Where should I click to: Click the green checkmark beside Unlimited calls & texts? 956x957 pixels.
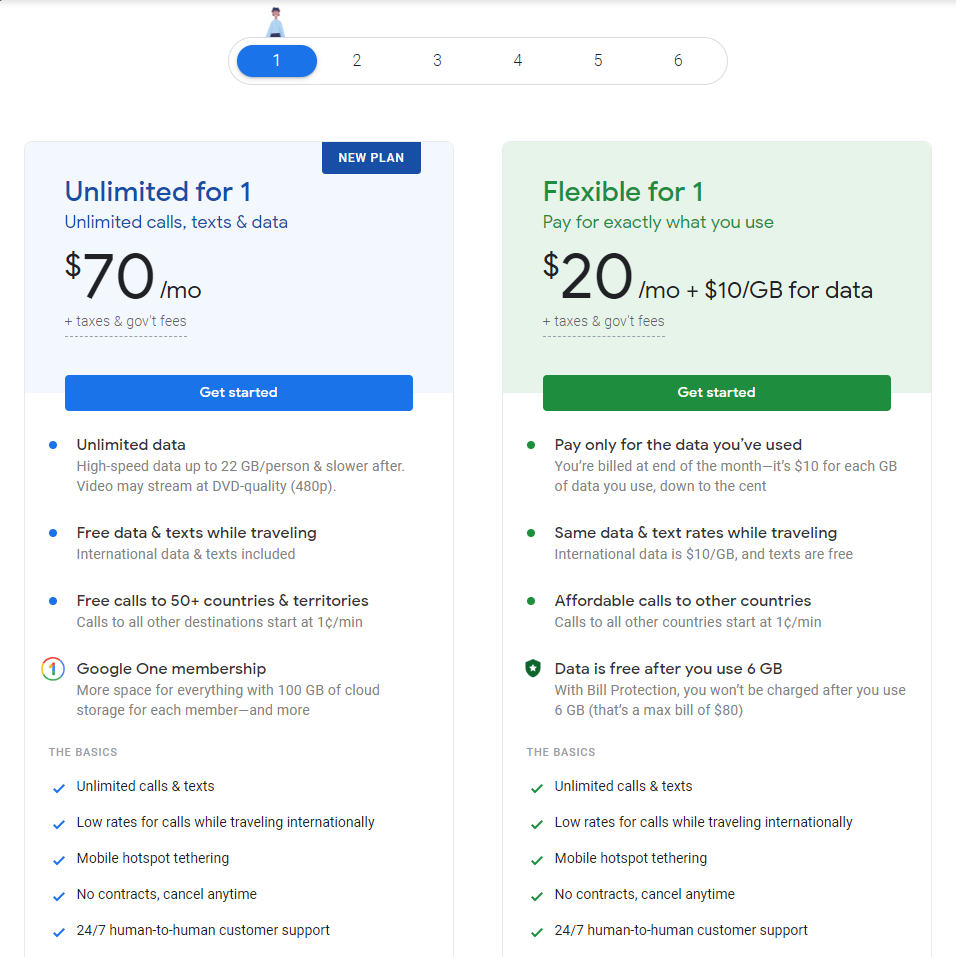coord(537,787)
